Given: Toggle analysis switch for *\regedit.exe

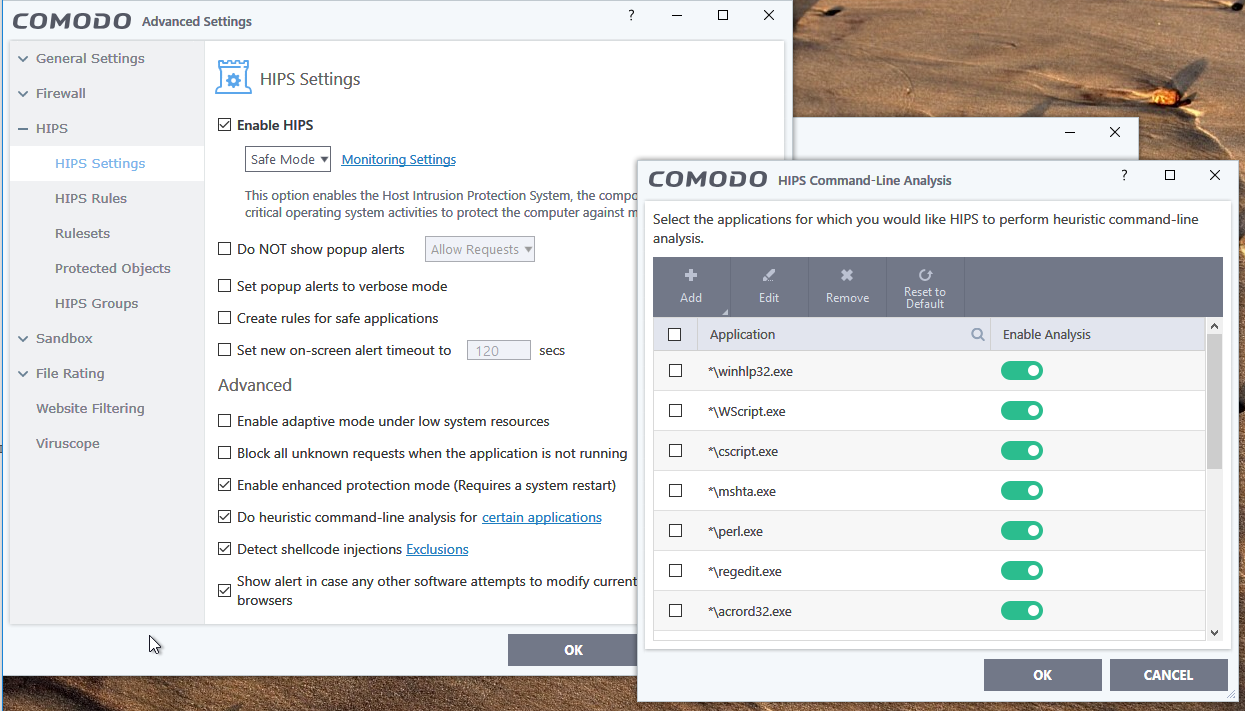Looking at the screenshot, I should pos(1021,571).
